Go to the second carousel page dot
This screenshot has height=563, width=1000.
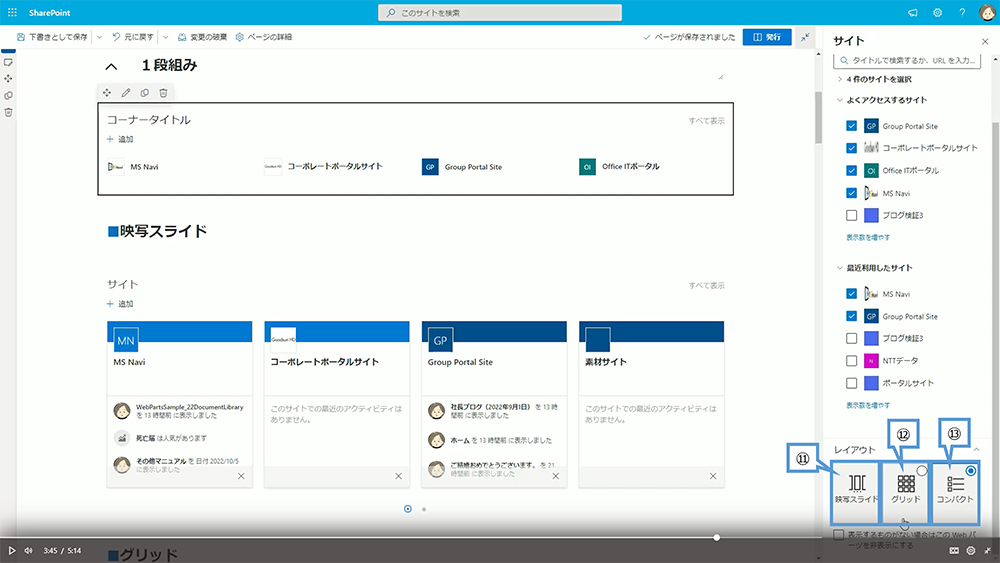(424, 509)
